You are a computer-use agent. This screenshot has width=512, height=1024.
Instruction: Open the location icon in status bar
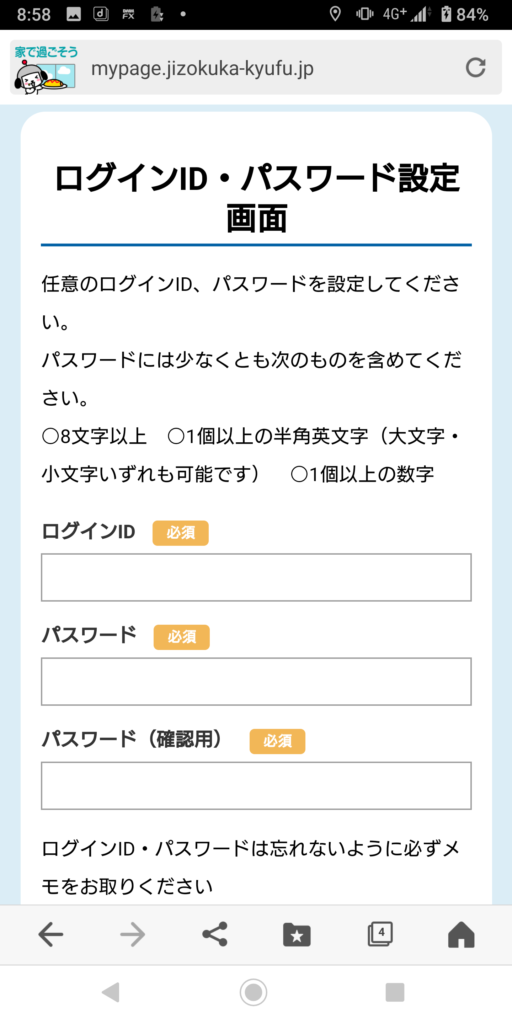[x=336, y=14]
